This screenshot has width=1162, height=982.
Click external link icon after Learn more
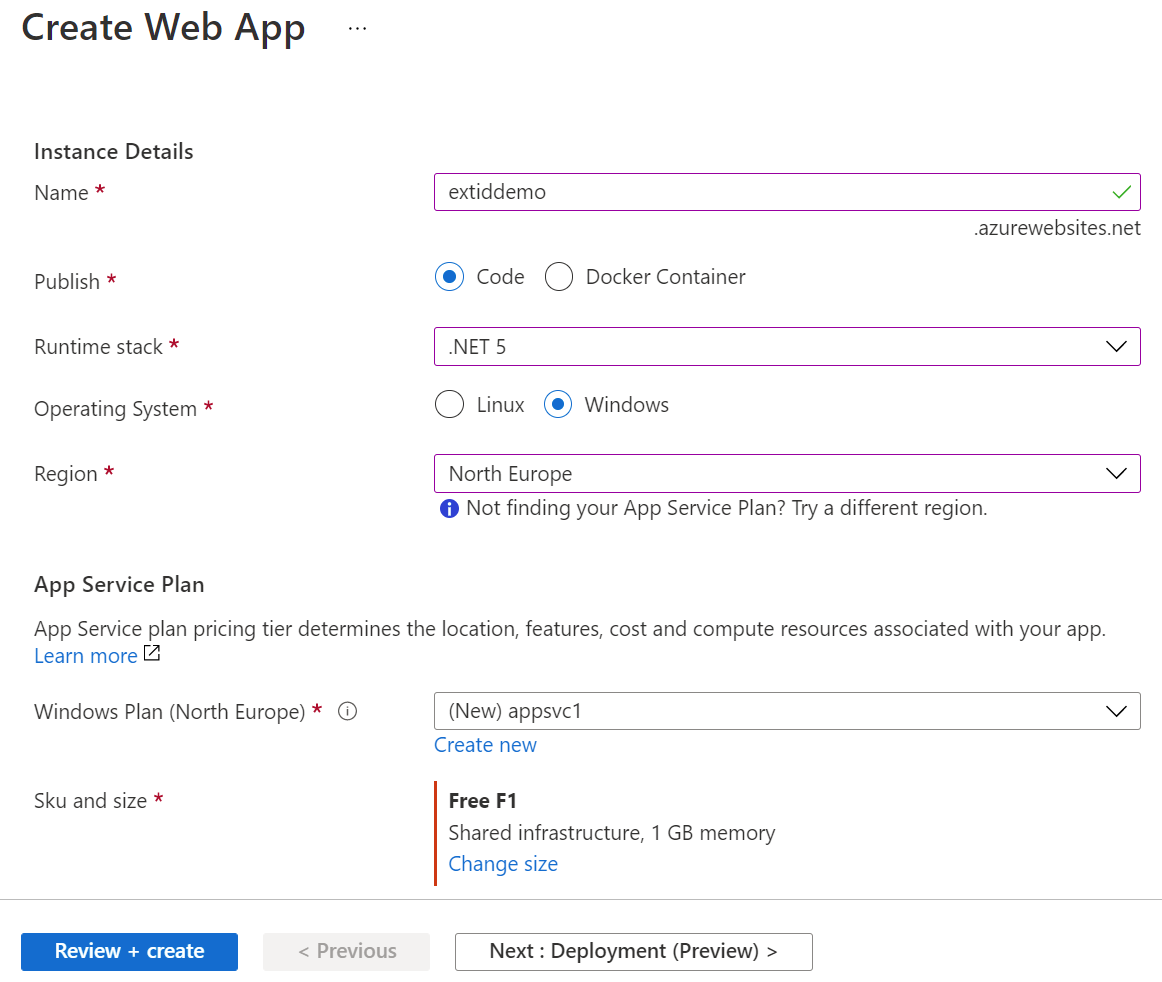pyautogui.click(x=152, y=654)
